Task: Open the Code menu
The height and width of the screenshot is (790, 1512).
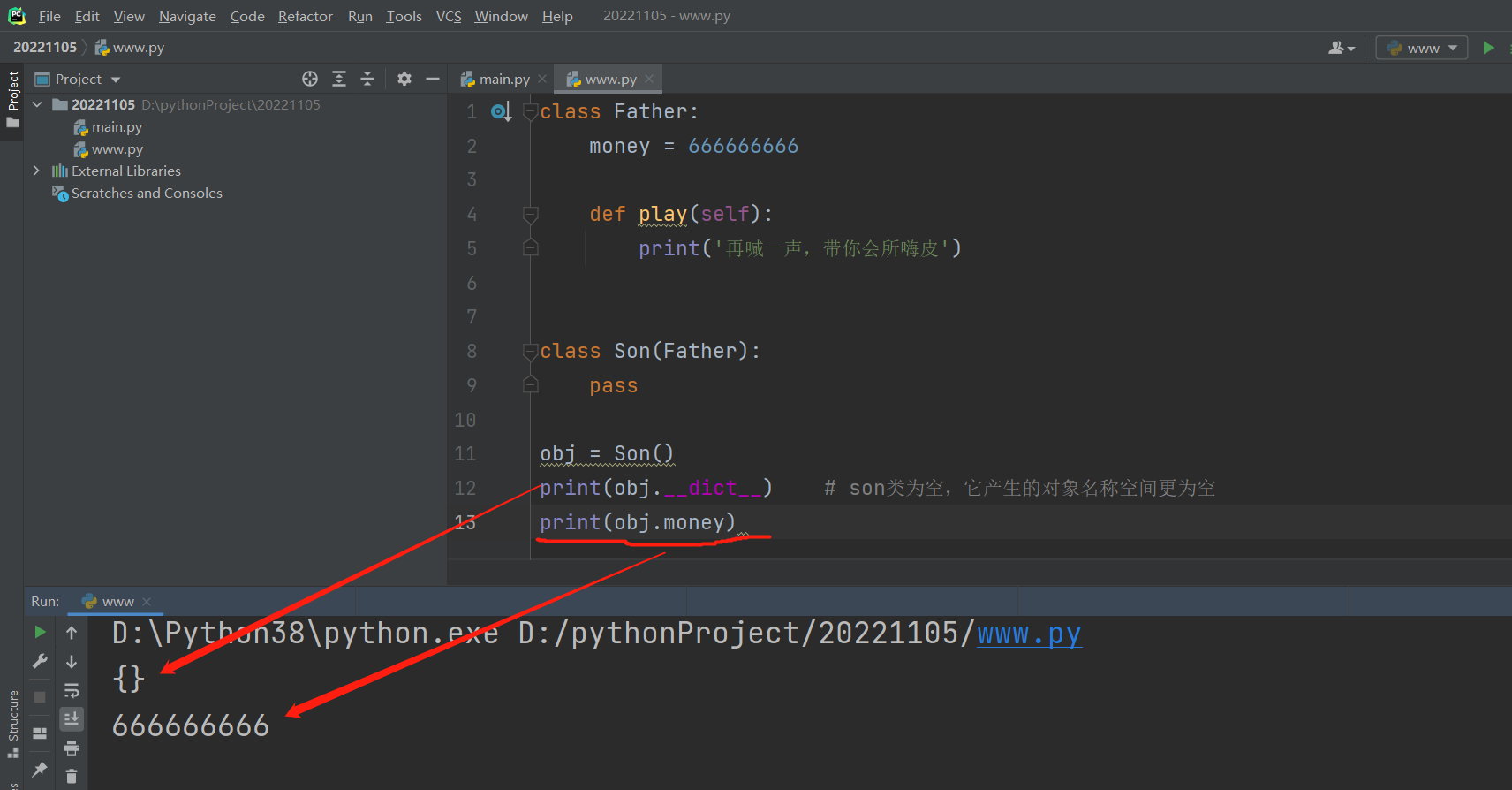Action: [247, 16]
